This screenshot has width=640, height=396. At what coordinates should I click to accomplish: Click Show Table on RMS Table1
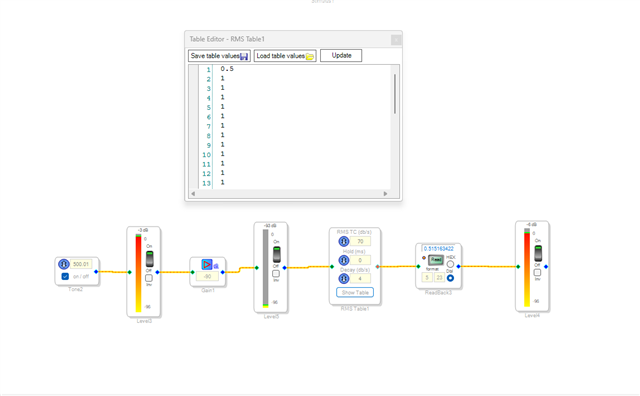355,293
